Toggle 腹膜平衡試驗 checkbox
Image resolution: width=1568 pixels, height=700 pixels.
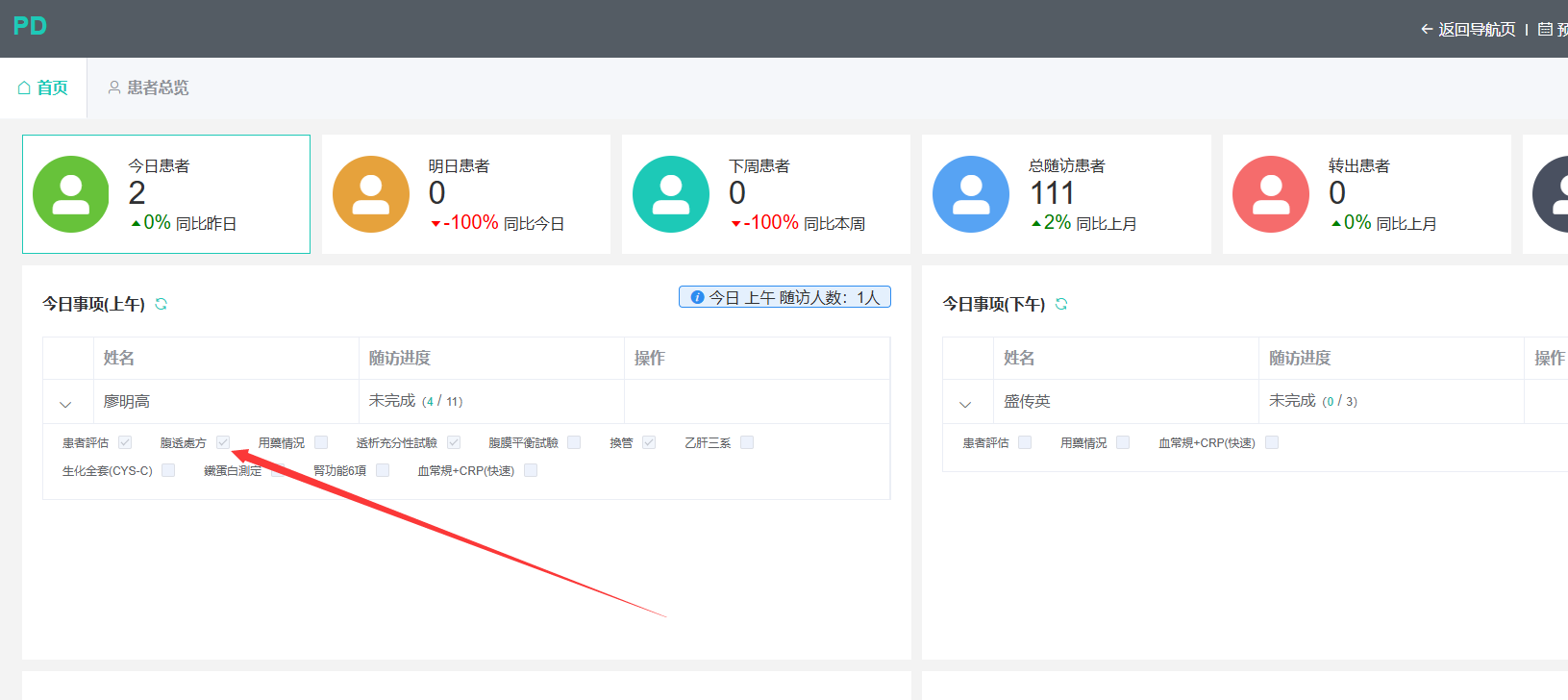point(574,442)
